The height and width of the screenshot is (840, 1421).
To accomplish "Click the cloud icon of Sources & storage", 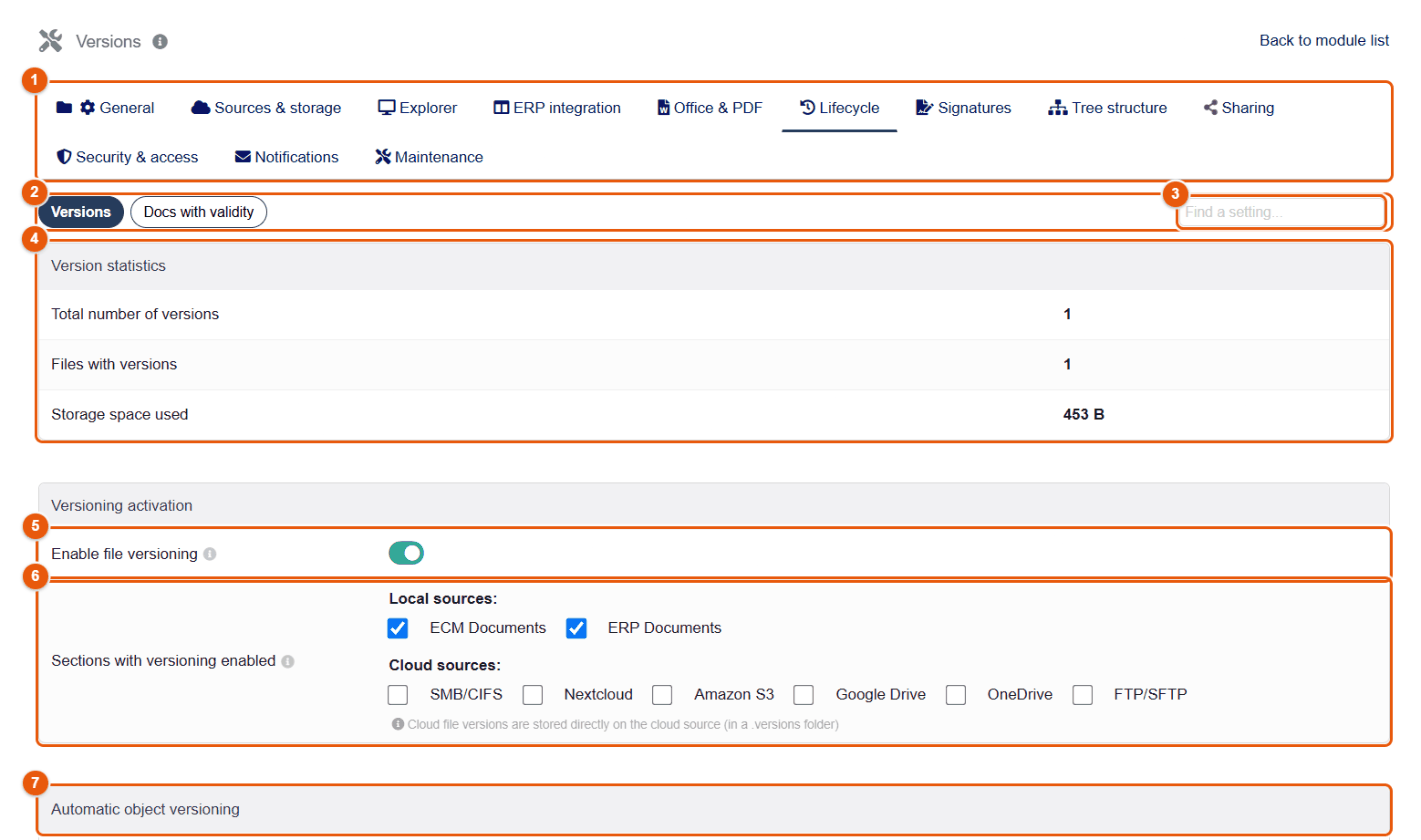I will click(x=200, y=108).
